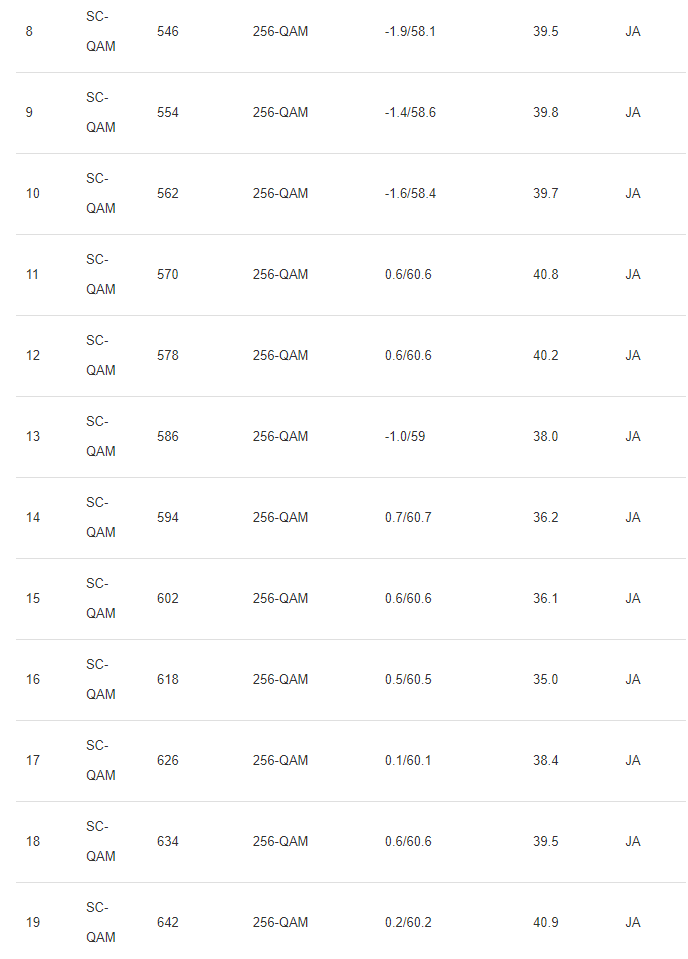Click the 38.0 MER value

pos(546,437)
